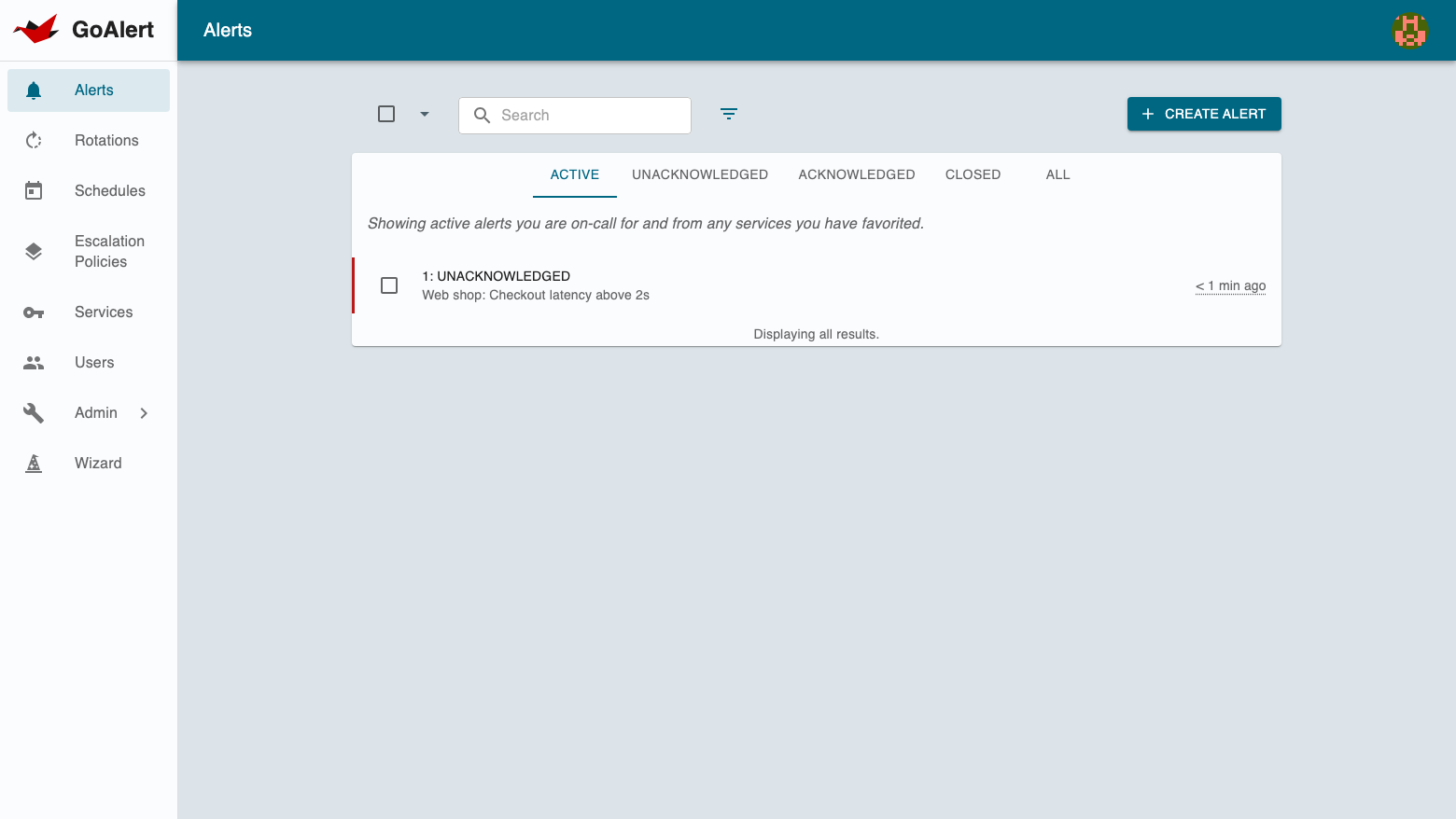This screenshot has height=819, width=1456.
Task: Open the alerts filter options icon
Action: point(729,114)
